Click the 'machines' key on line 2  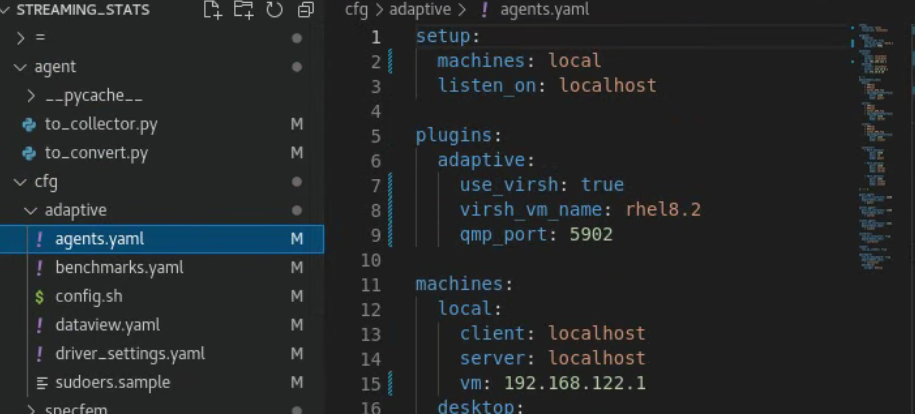coord(481,61)
